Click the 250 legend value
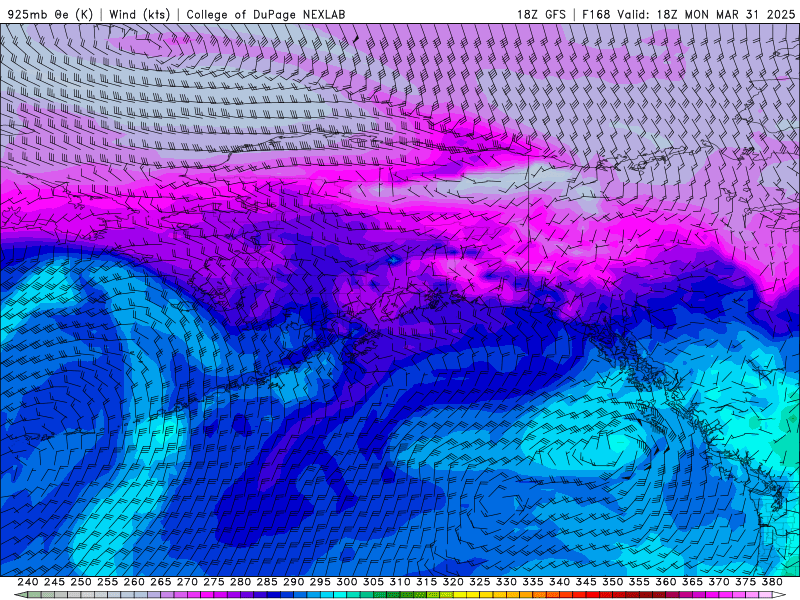Screen dimensions: 800x600 pyautogui.click(x=81, y=582)
